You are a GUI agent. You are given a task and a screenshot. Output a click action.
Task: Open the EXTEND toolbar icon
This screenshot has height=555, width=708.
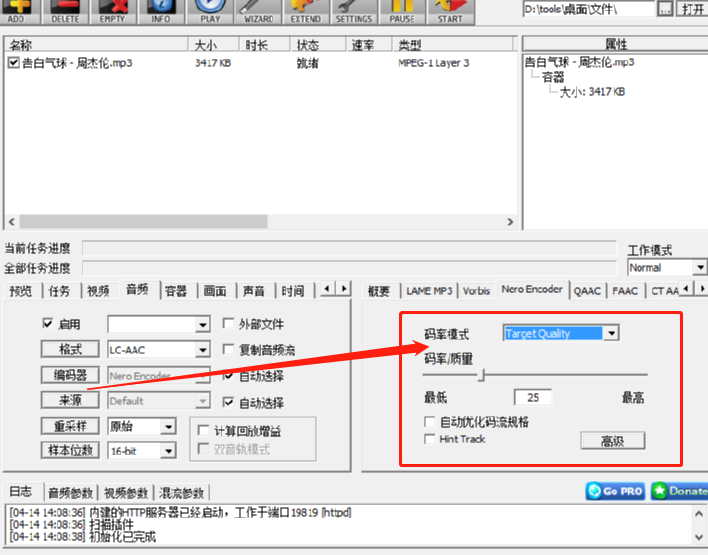click(x=306, y=11)
